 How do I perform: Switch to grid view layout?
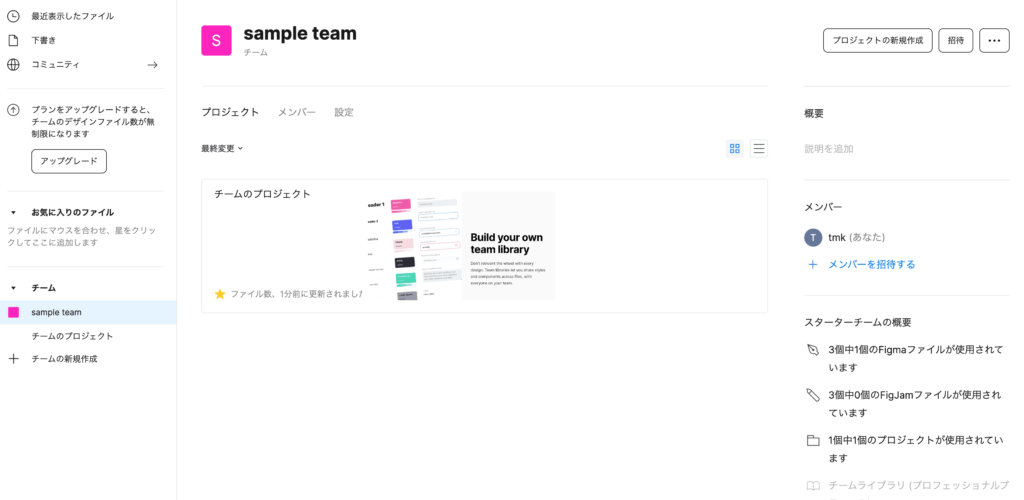pos(735,149)
